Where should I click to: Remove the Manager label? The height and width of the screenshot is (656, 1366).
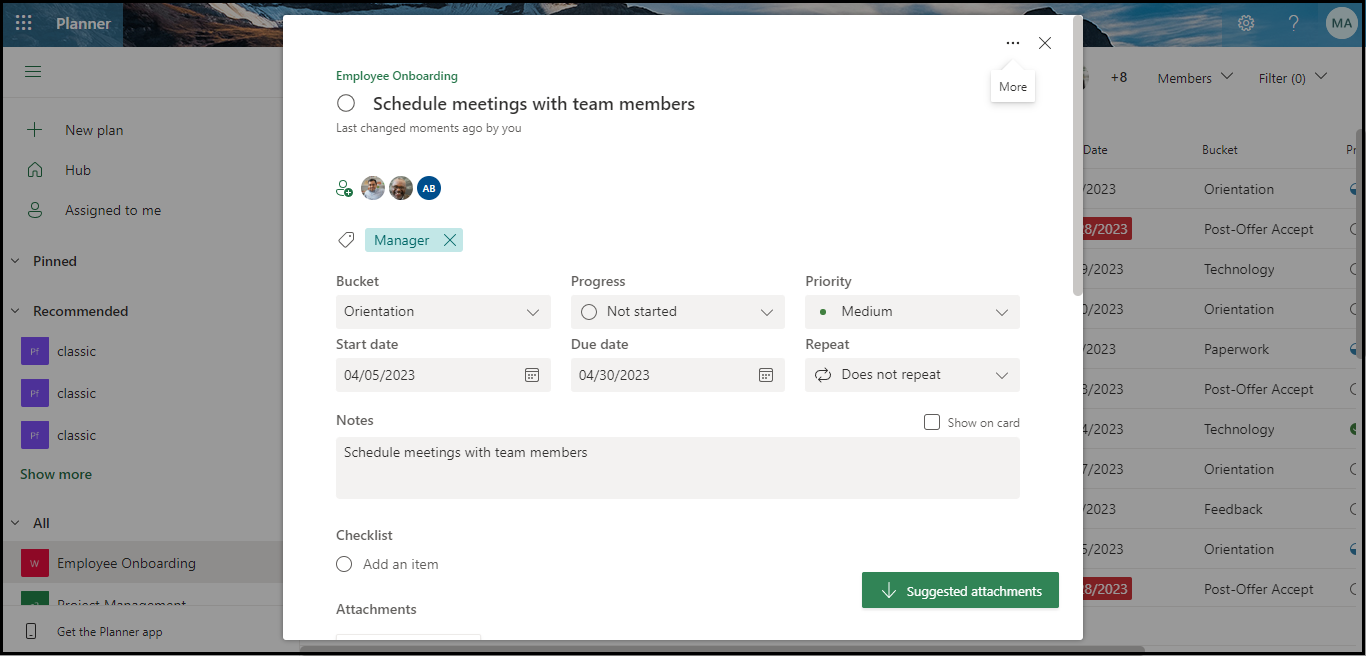click(450, 240)
